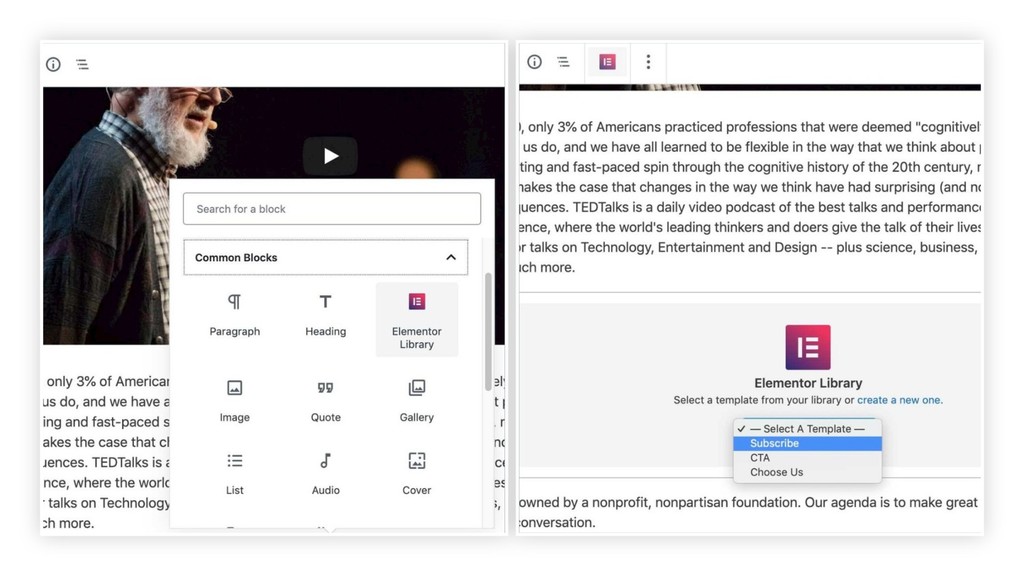This screenshot has height=576, width=1024.
Task: Select the Subscribe template option
Action: pos(807,443)
